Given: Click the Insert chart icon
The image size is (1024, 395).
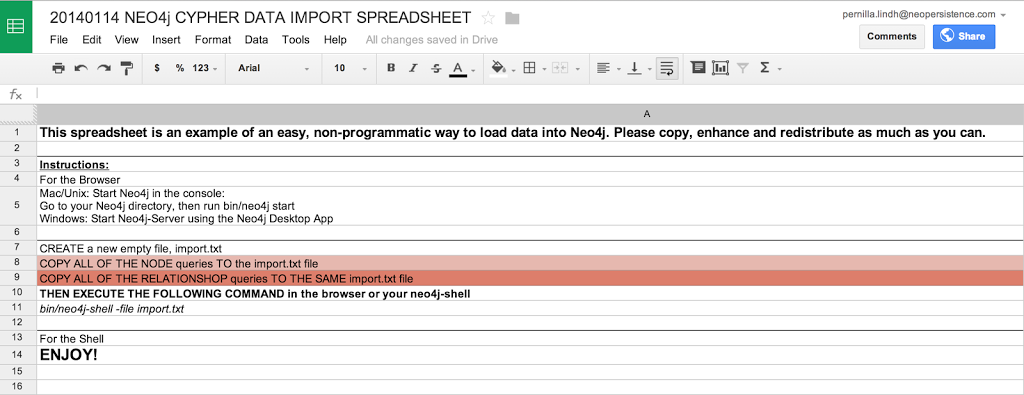Looking at the screenshot, I should pos(720,67).
